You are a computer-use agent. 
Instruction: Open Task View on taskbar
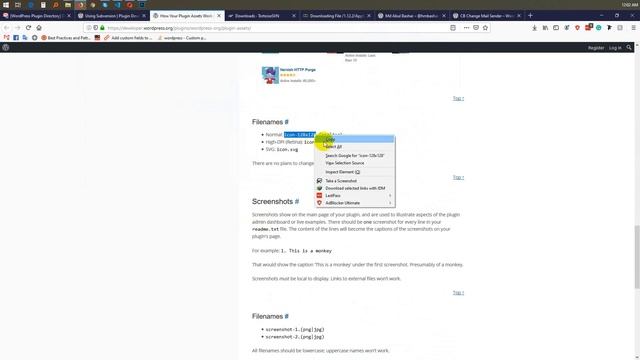pyautogui.click(x=18, y=4)
